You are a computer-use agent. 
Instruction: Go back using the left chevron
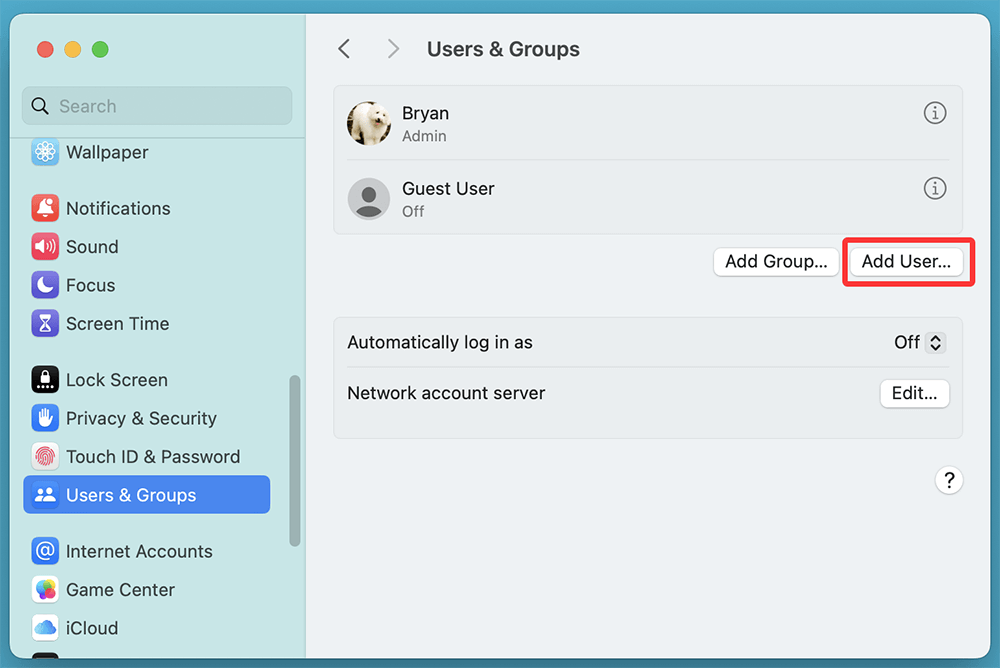click(344, 49)
